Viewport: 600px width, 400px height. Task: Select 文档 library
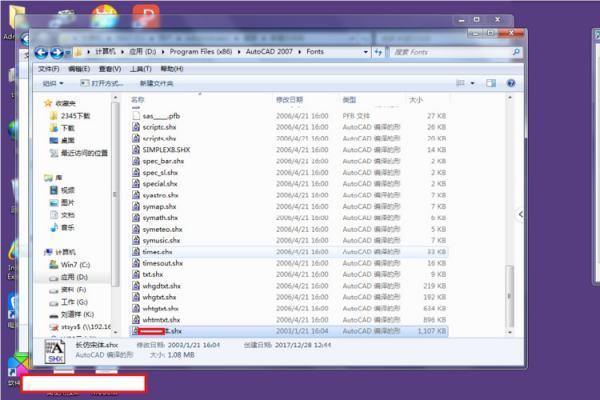coord(68,215)
